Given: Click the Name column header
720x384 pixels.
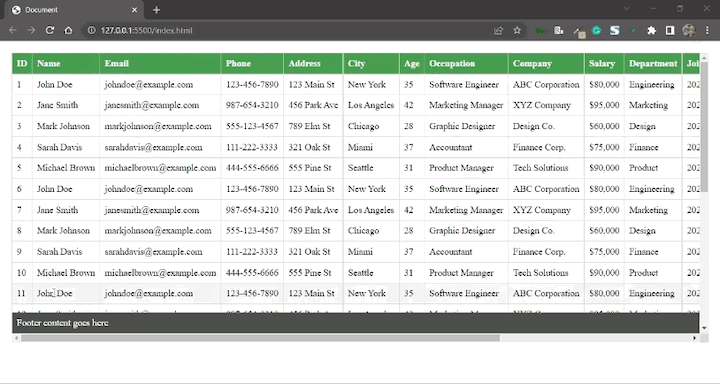Looking at the screenshot, I should [x=66, y=63].
